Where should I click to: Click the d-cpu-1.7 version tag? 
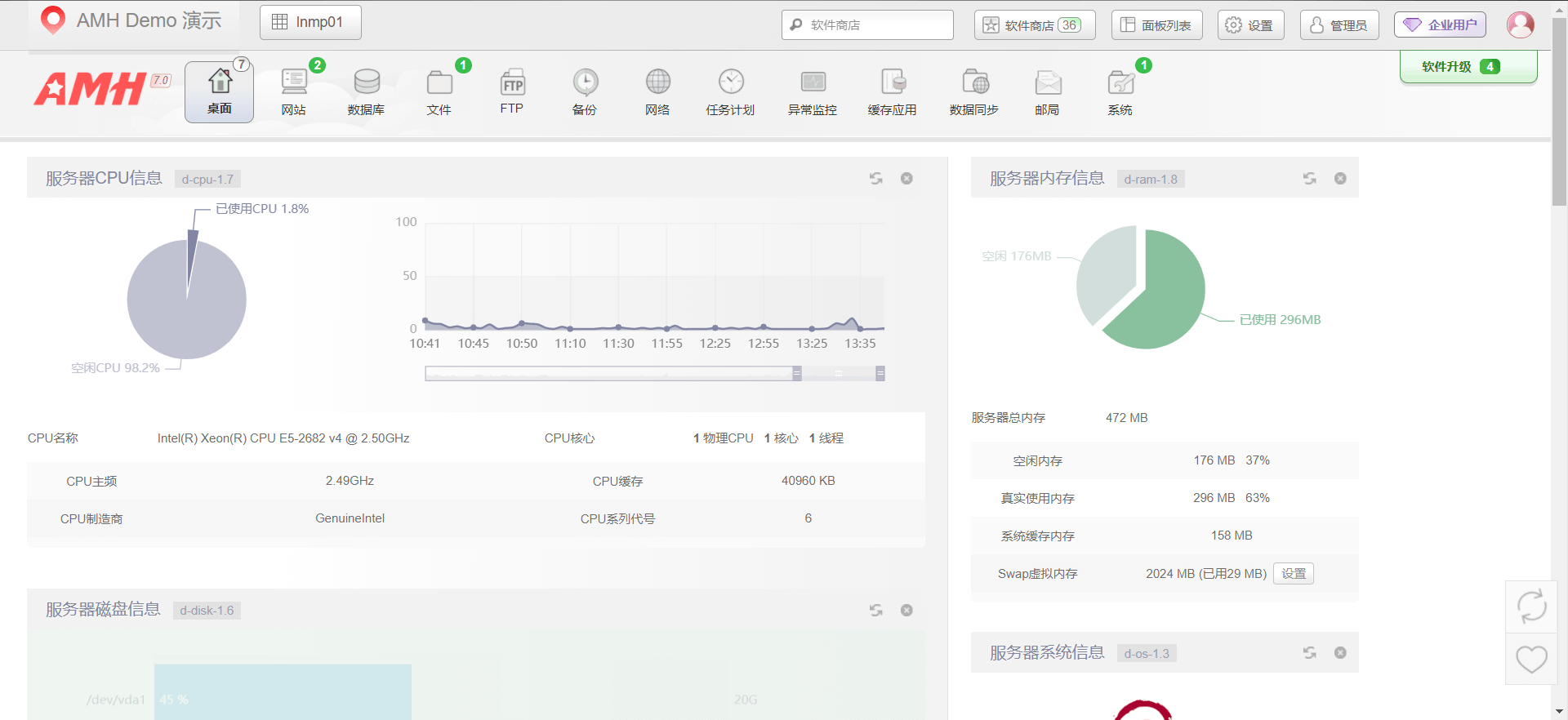click(207, 179)
